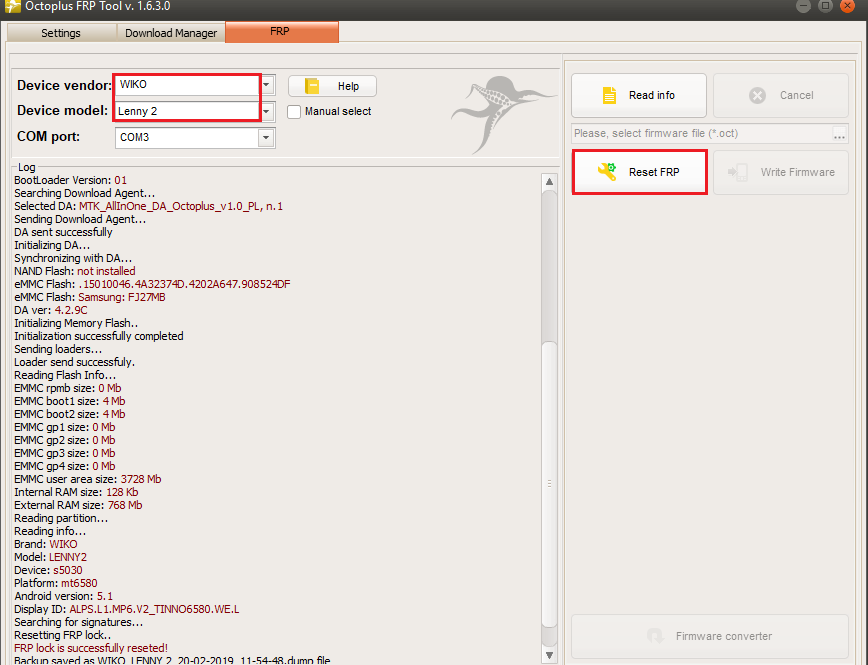Click the 'Loader send successfuly.' log line

(x=74, y=362)
